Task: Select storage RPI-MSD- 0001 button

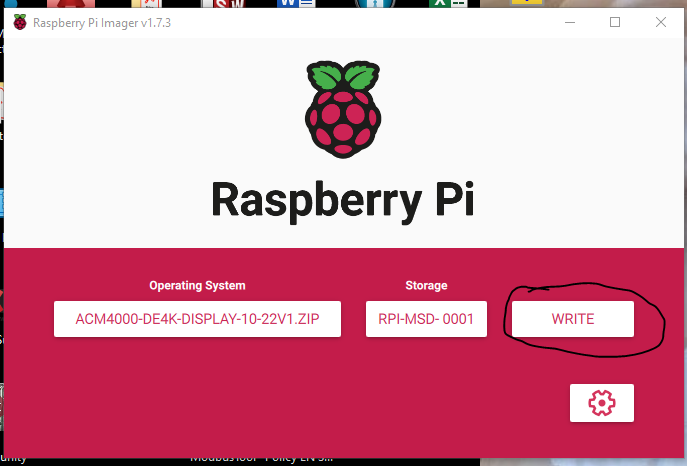Action: 426,319
